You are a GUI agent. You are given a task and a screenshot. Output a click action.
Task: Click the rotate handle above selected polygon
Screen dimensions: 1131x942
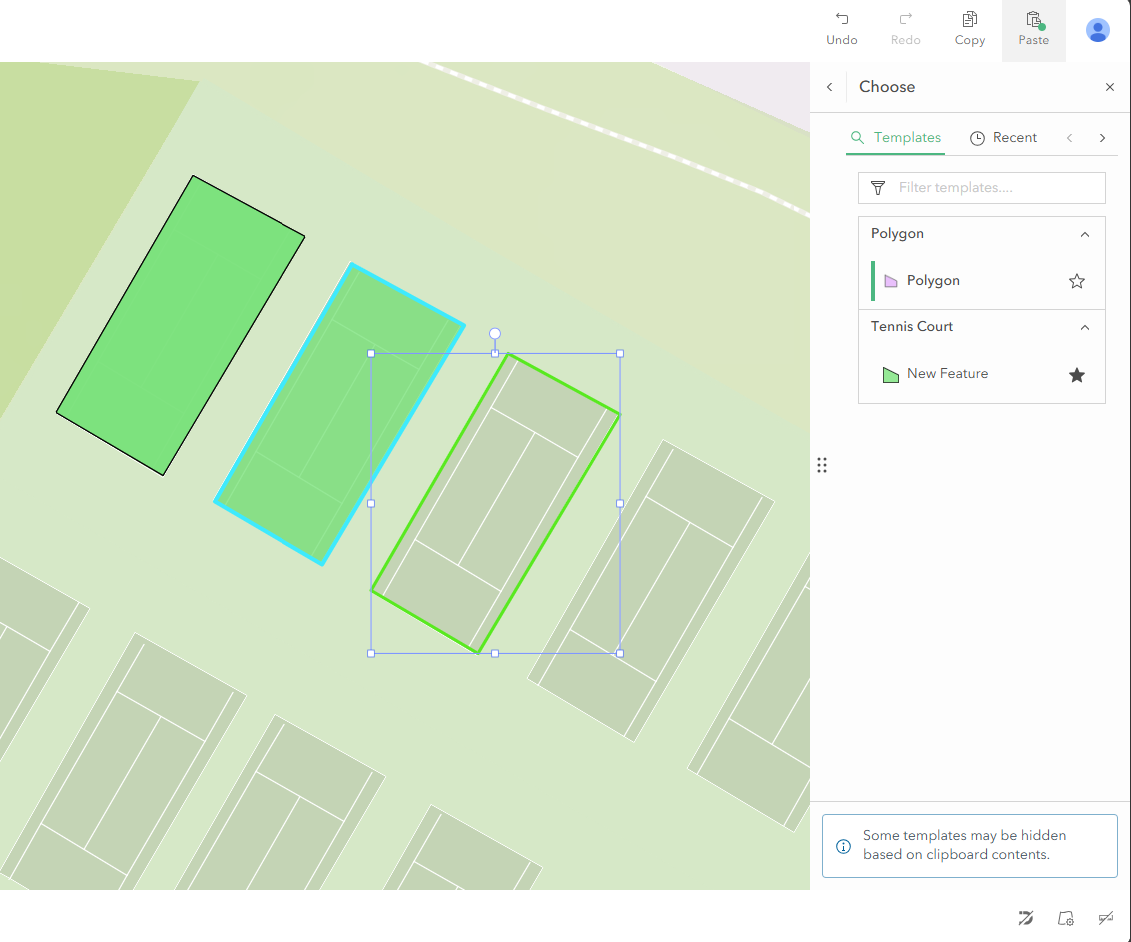(x=495, y=334)
